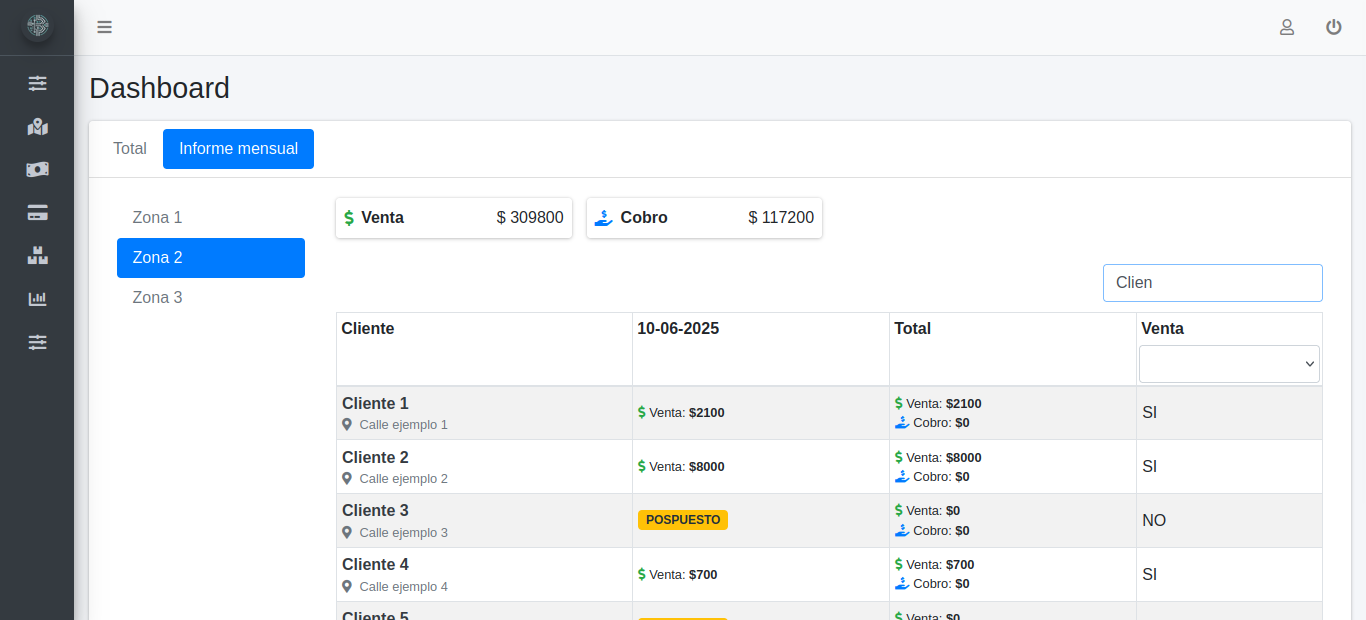1366x620 pixels.
Task: Click the sliders icon below the chart icon
Action: [x=37, y=342]
